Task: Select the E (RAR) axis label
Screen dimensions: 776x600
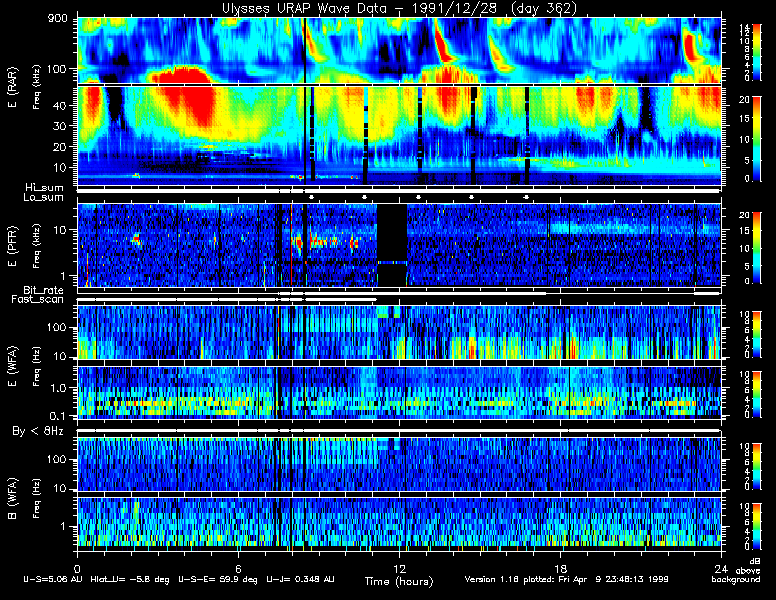Action: pyautogui.click(x=12, y=87)
